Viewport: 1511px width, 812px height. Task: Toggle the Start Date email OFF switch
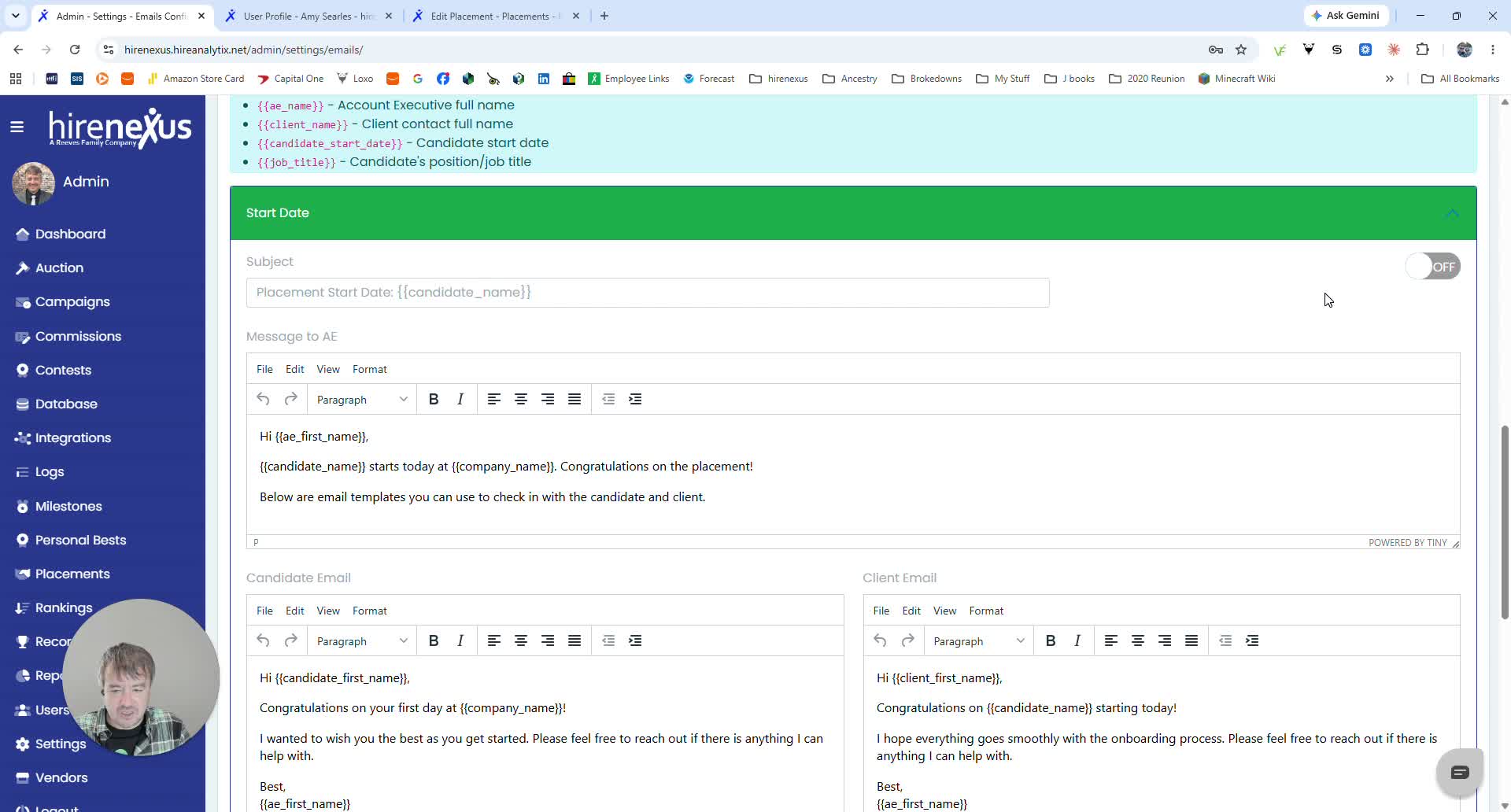pos(1432,267)
